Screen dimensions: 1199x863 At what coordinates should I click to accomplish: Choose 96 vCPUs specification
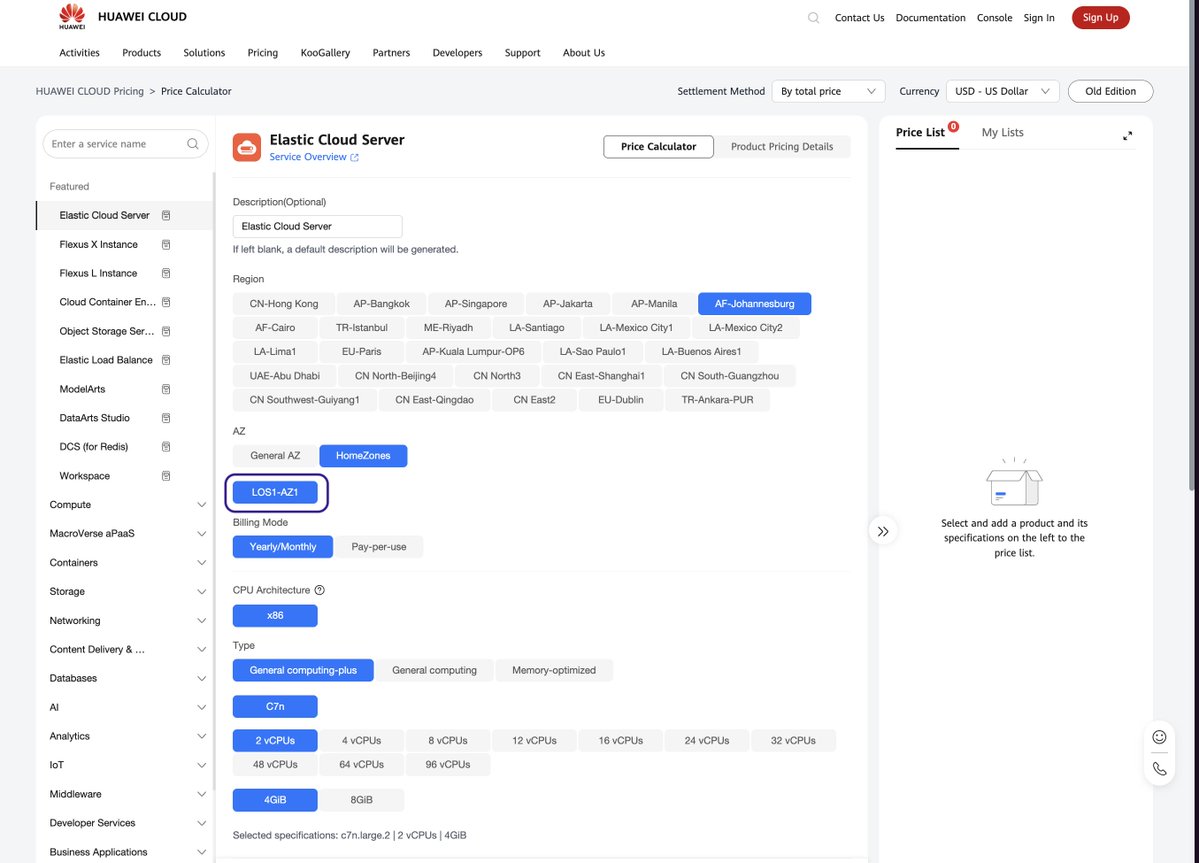point(448,764)
